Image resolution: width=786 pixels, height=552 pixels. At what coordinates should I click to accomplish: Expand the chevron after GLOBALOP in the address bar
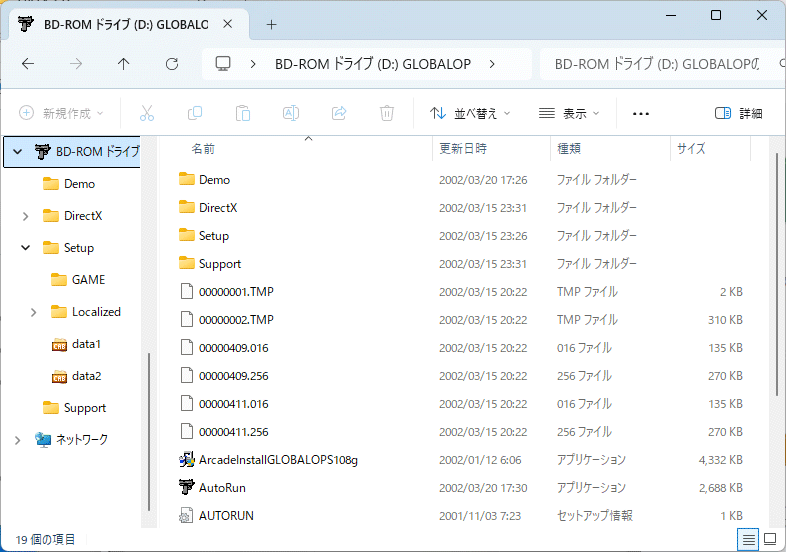click(x=492, y=64)
